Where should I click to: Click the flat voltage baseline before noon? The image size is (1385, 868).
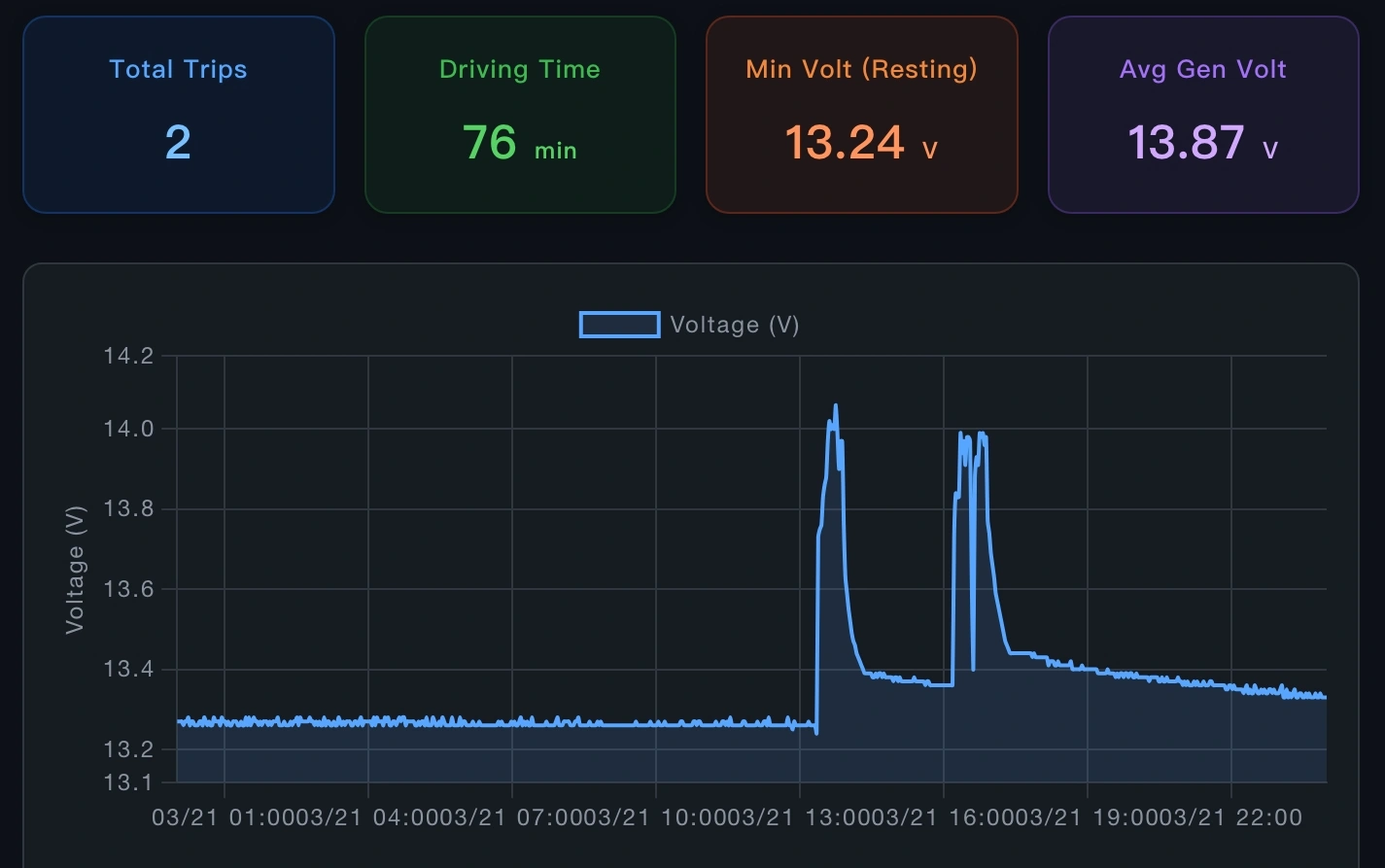437,721
